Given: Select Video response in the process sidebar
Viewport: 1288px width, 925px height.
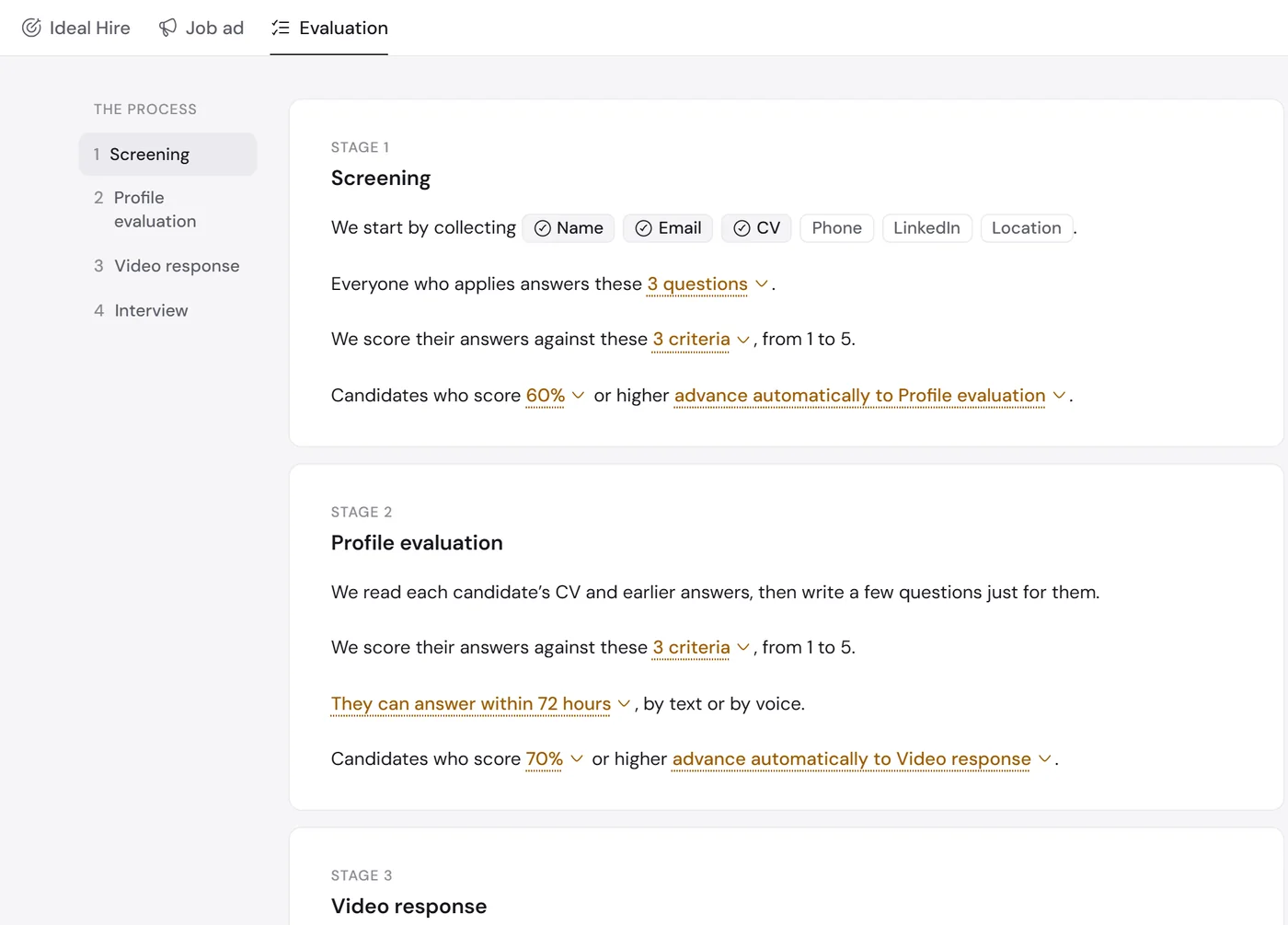Looking at the screenshot, I should [x=167, y=266].
